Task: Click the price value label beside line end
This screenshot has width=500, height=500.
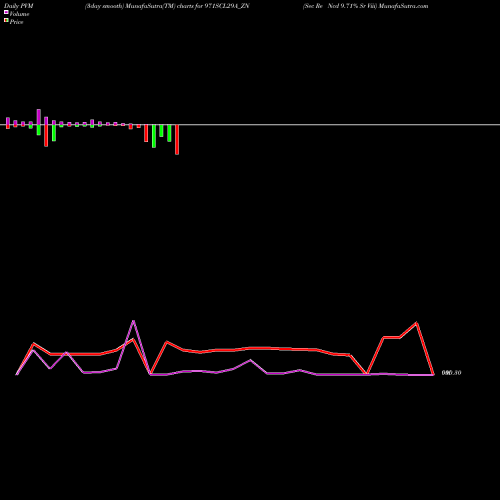Action: pos(451,373)
